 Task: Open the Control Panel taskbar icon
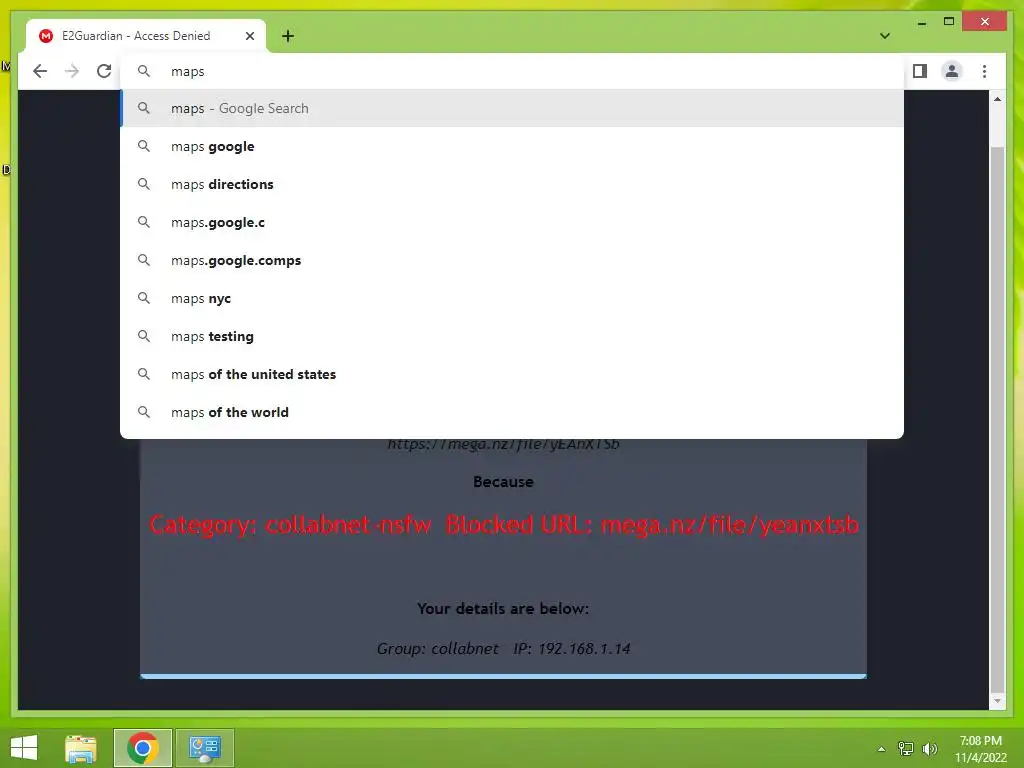(205, 748)
